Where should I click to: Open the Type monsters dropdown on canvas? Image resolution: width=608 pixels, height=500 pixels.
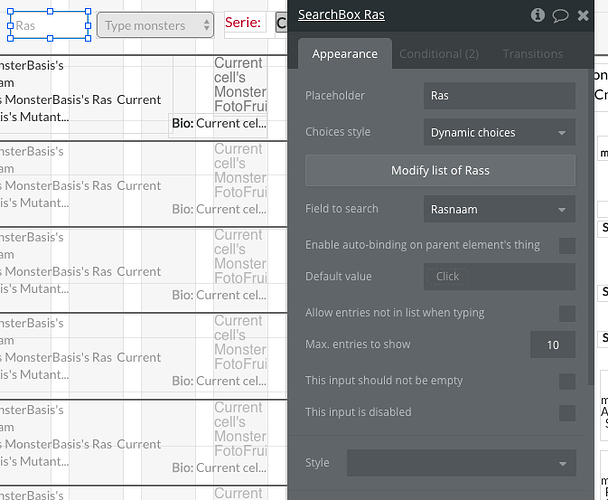[x=155, y=26]
